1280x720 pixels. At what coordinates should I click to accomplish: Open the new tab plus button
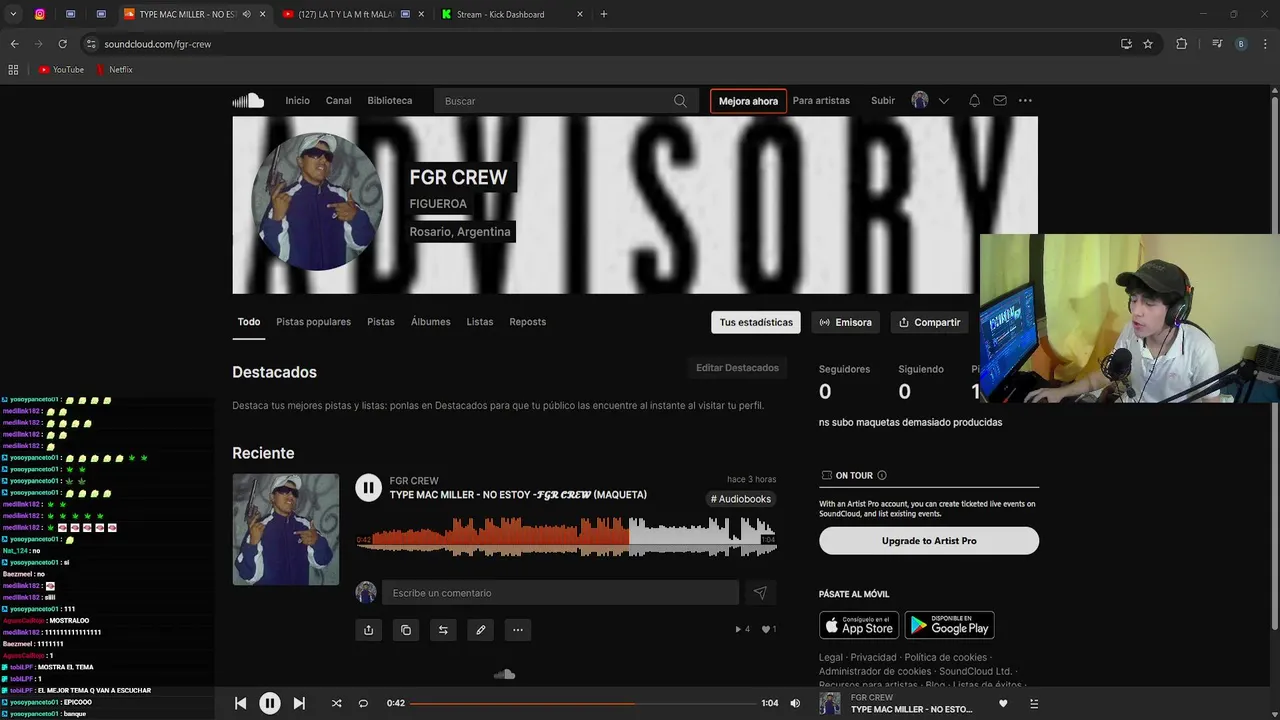(603, 14)
